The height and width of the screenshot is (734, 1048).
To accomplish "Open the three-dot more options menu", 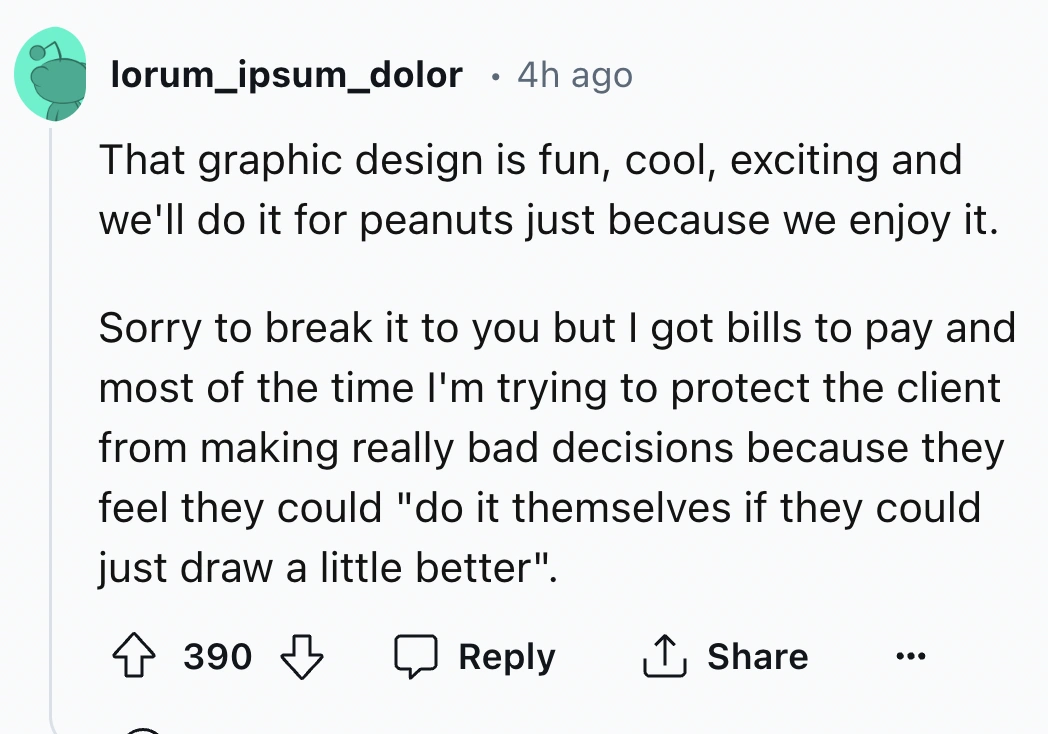I will [x=910, y=656].
